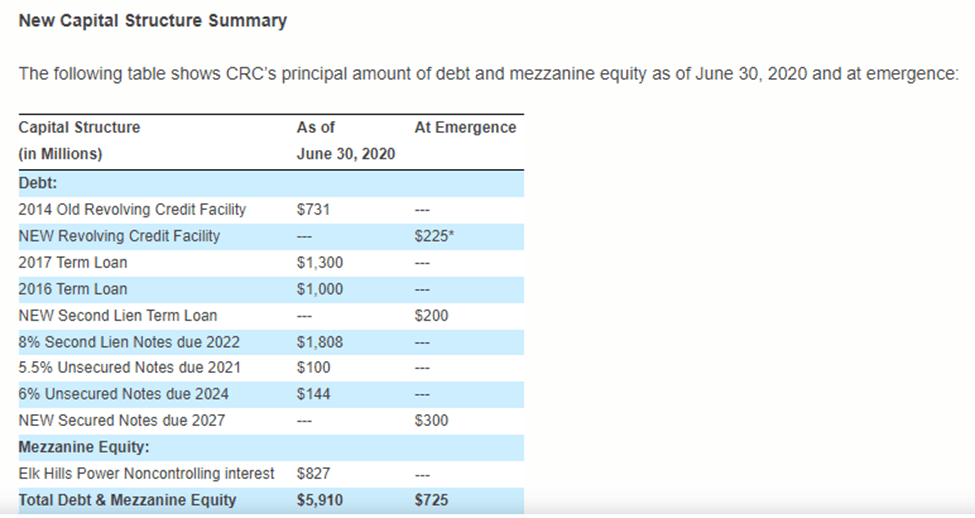Click the "NEW Secured Notes due 2027" label
Screen dimensions: 975x518
[122, 421]
